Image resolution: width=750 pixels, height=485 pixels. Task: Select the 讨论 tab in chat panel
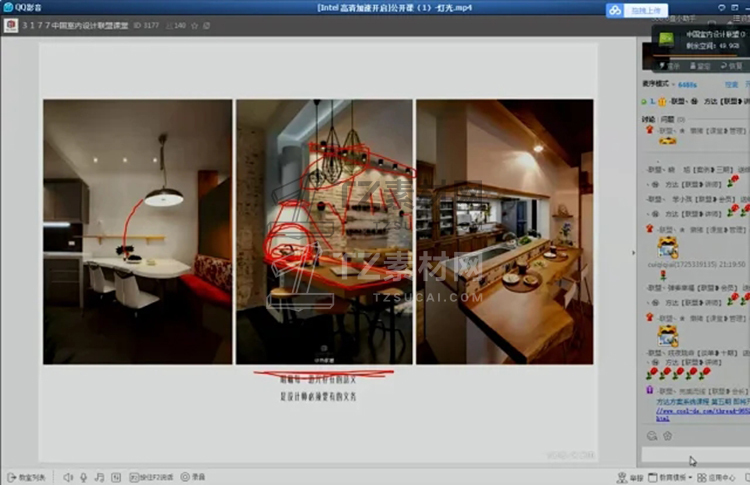point(649,119)
